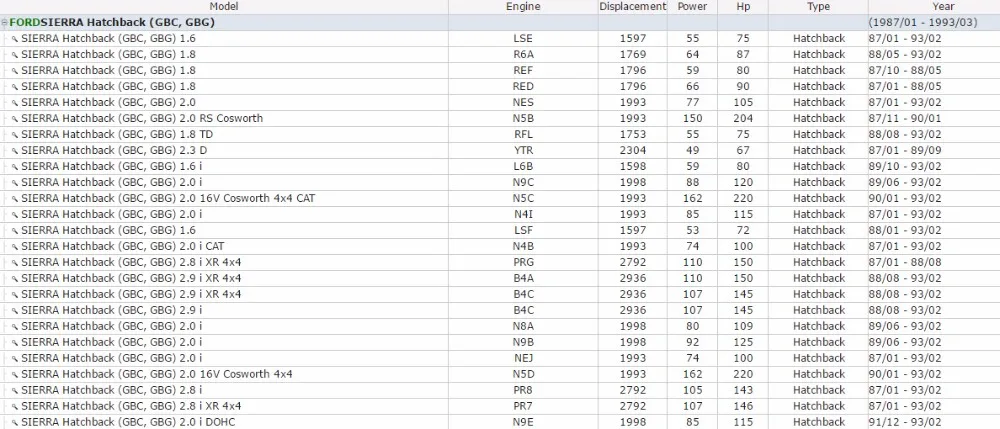Click engine code N4B
Image resolution: width=1000 pixels, height=429 pixels.
[x=523, y=246]
